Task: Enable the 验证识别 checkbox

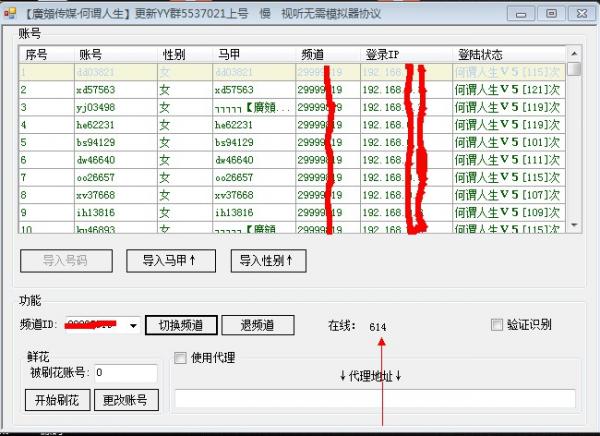Action: tap(497, 325)
